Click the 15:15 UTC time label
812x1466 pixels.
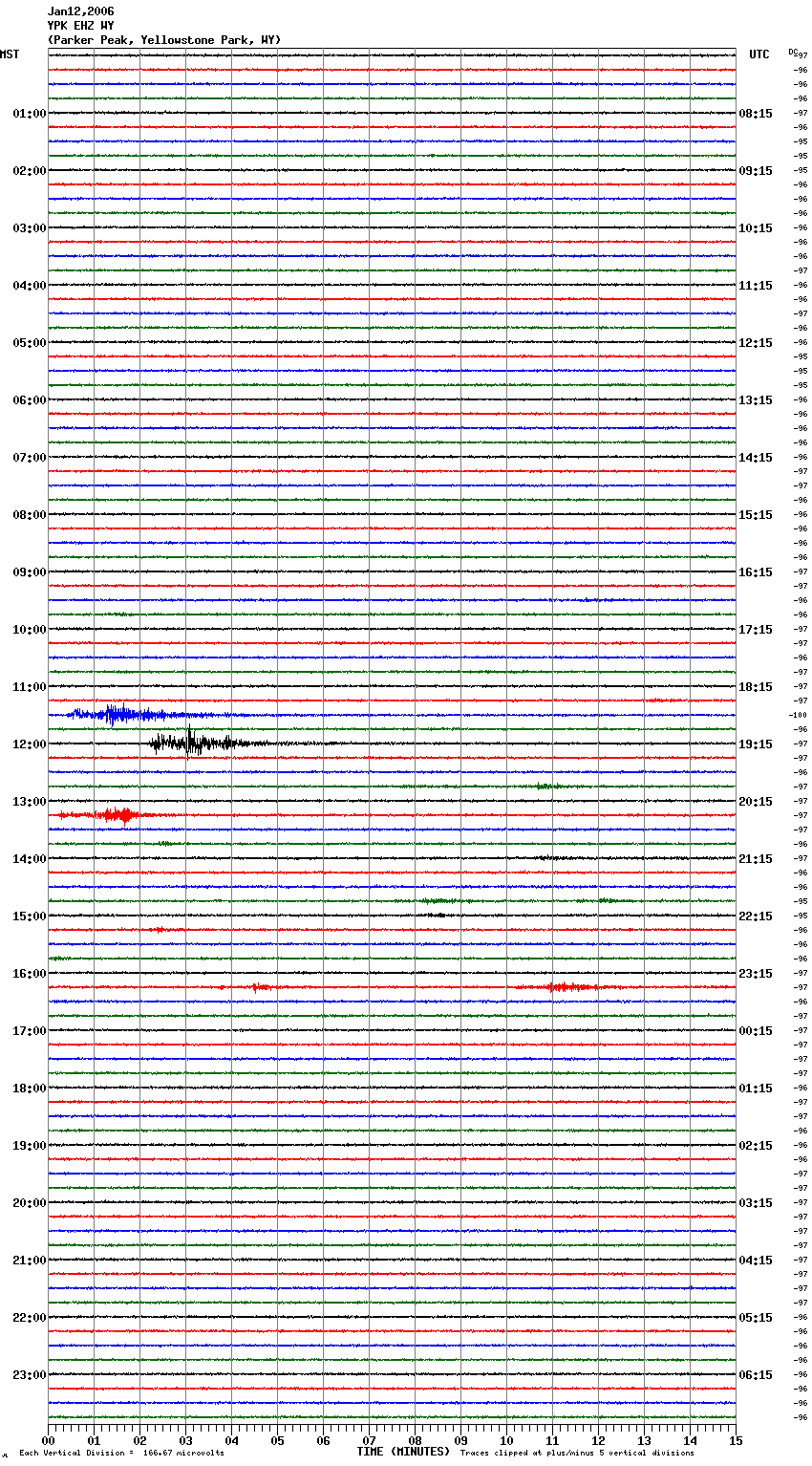756,515
